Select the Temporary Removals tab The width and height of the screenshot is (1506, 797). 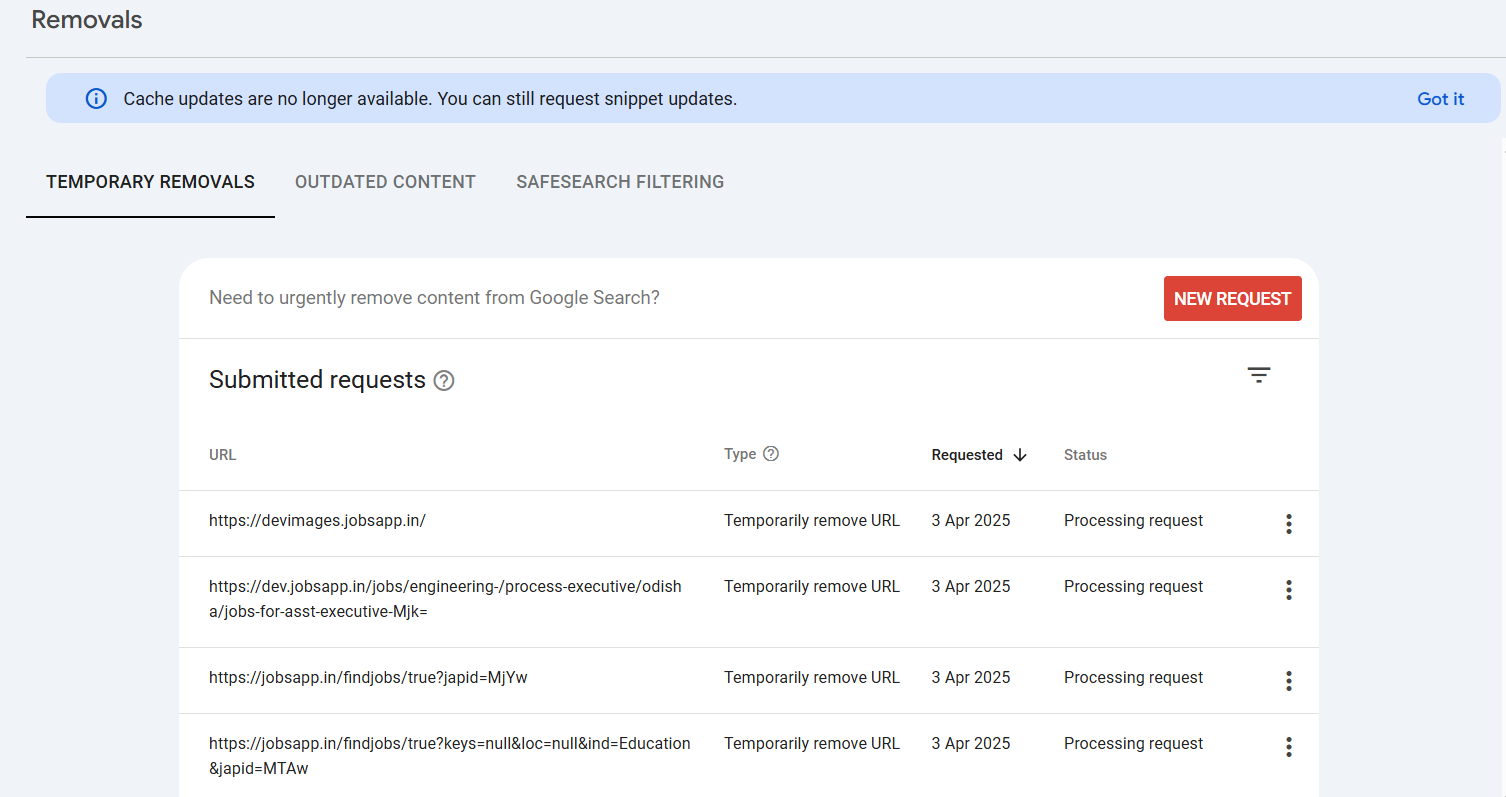click(x=150, y=182)
